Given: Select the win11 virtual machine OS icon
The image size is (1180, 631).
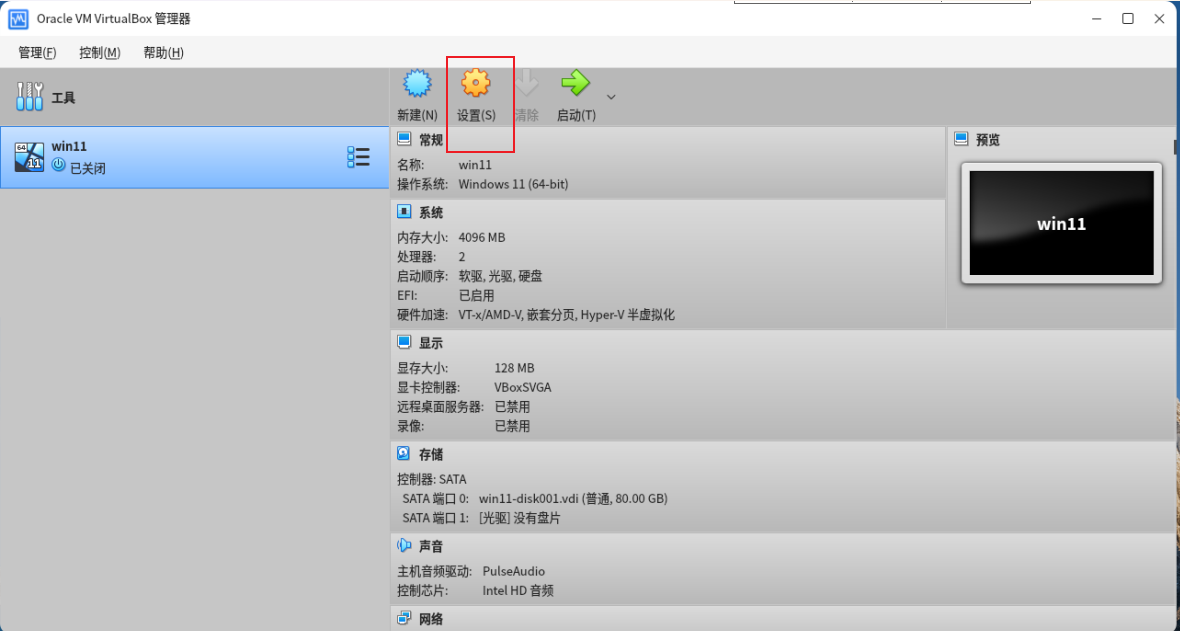Looking at the screenshot, I should tap(29, 157).
